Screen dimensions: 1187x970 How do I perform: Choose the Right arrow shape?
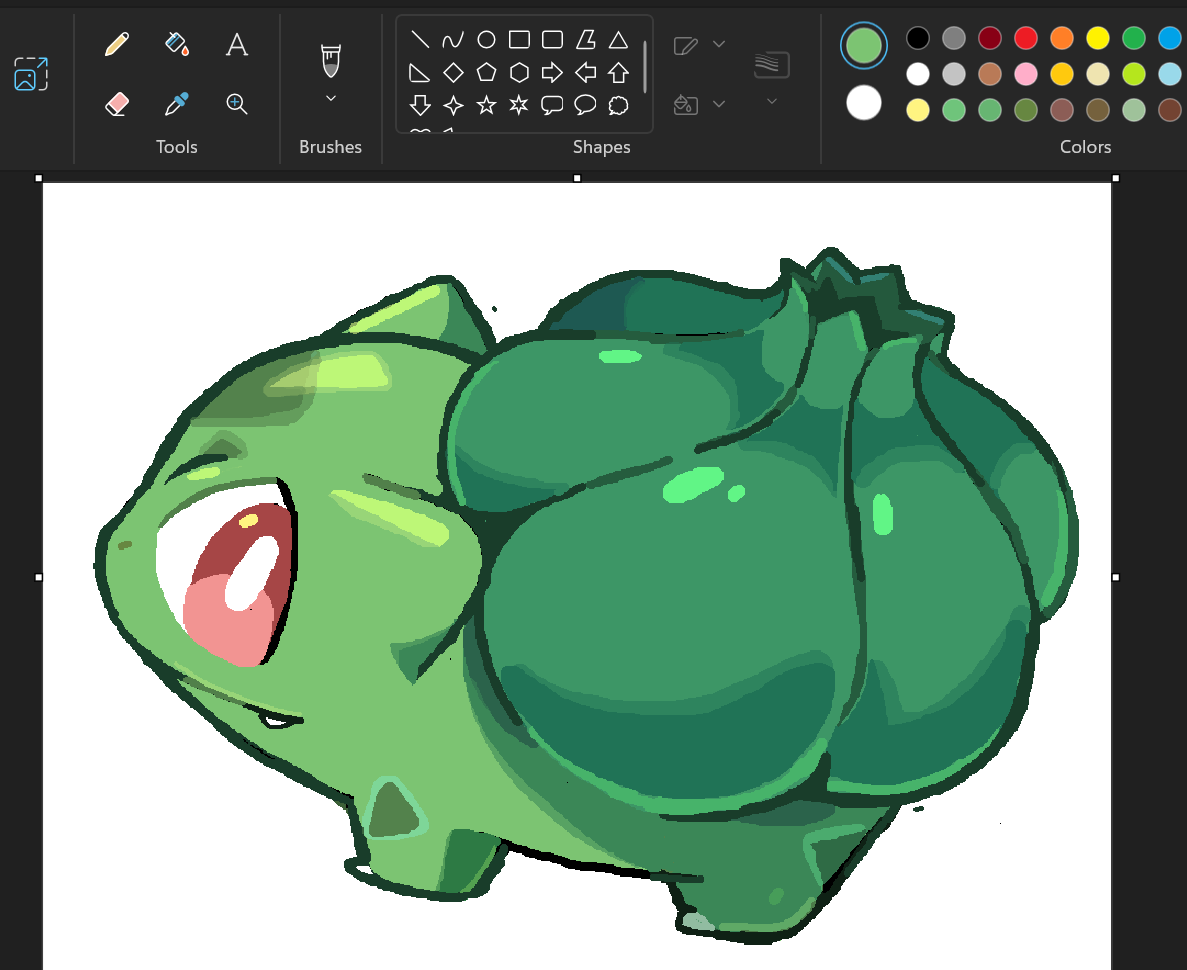point(553,73)
